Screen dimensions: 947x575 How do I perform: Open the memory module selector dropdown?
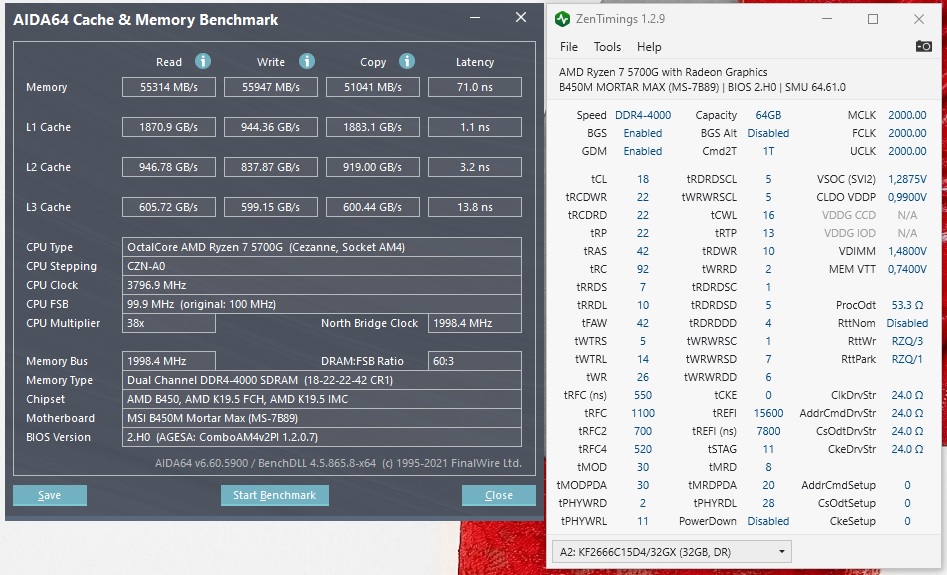tap(672, 552)
